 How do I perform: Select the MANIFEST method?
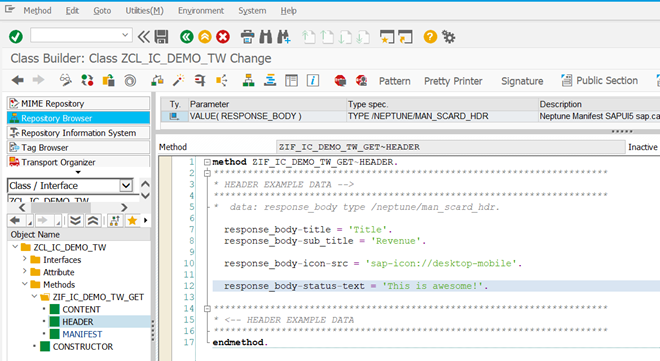point(82,334)
